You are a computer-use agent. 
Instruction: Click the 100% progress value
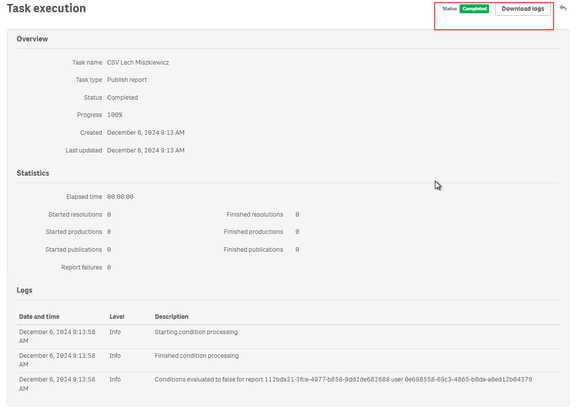tap(115, 115)
